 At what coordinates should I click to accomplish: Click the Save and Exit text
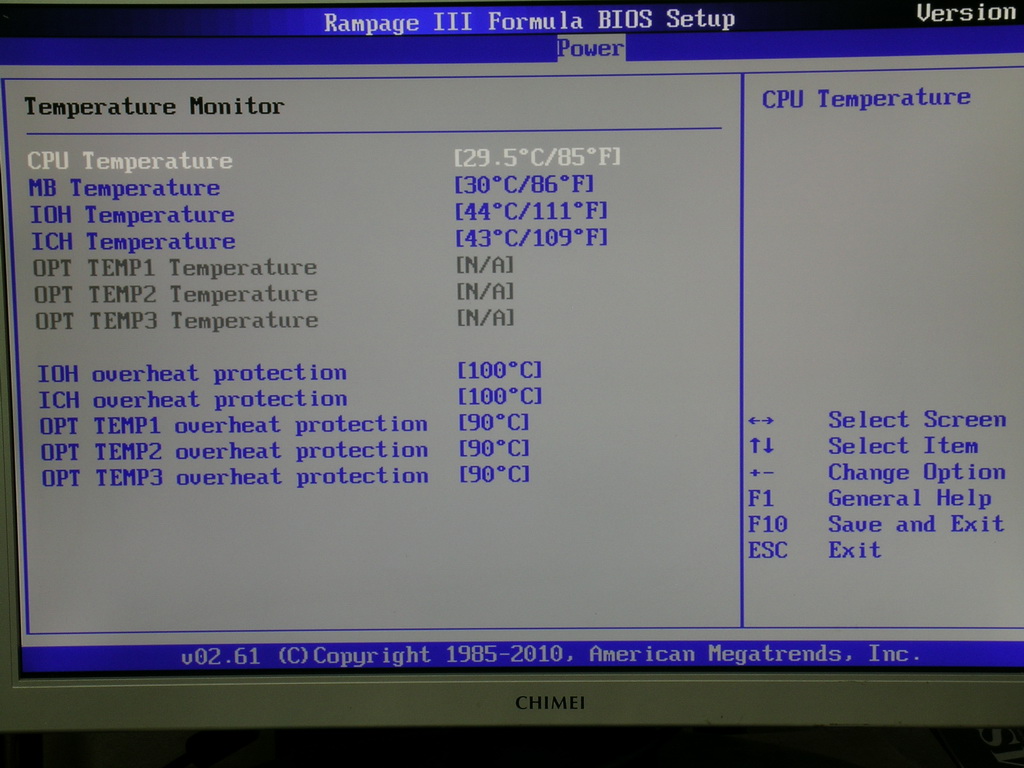coord(916,524)
